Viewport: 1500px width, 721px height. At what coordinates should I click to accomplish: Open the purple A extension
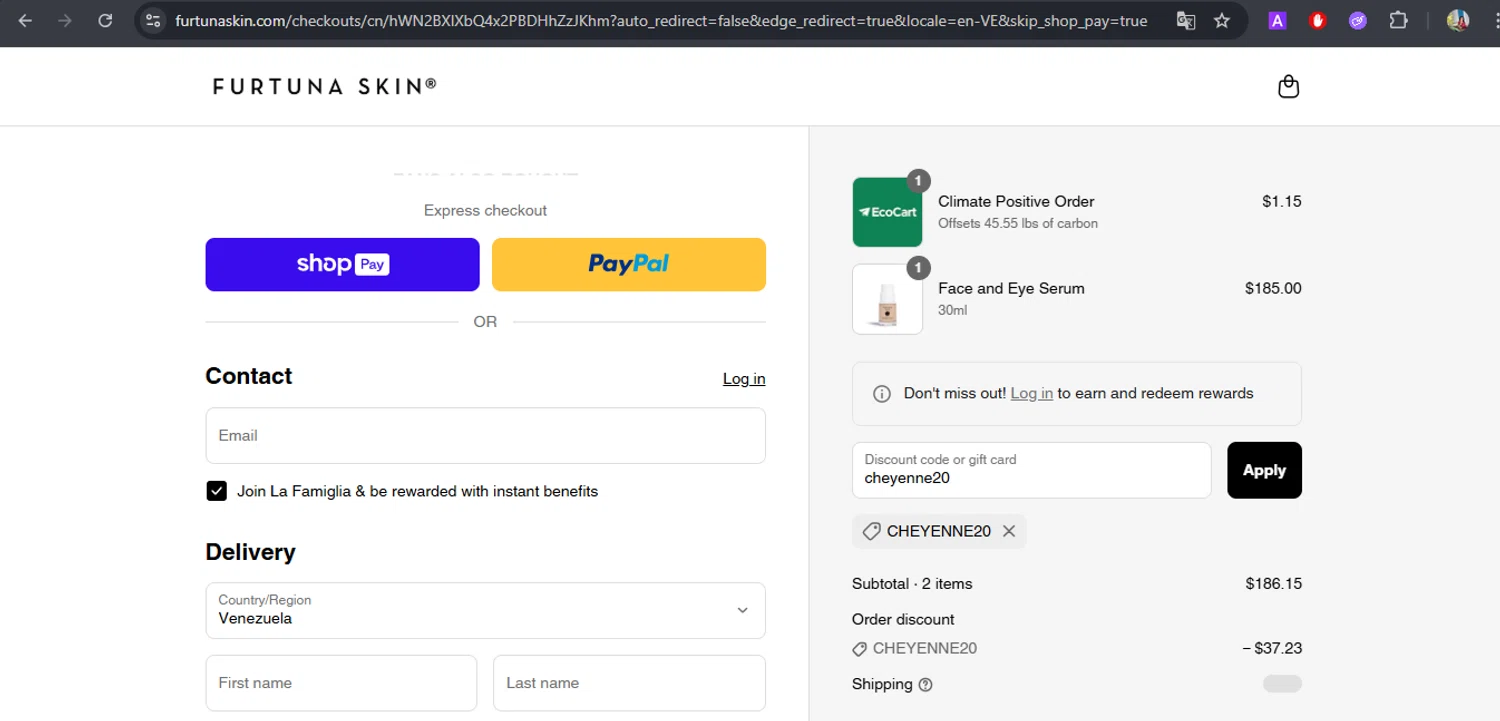(1277, 20)
